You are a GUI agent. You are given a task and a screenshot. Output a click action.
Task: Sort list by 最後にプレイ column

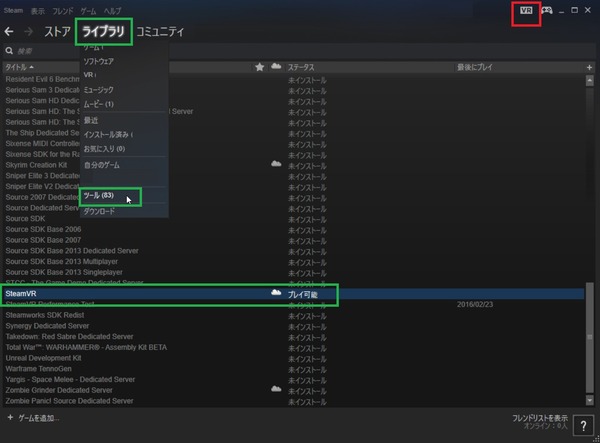(475, 67)
